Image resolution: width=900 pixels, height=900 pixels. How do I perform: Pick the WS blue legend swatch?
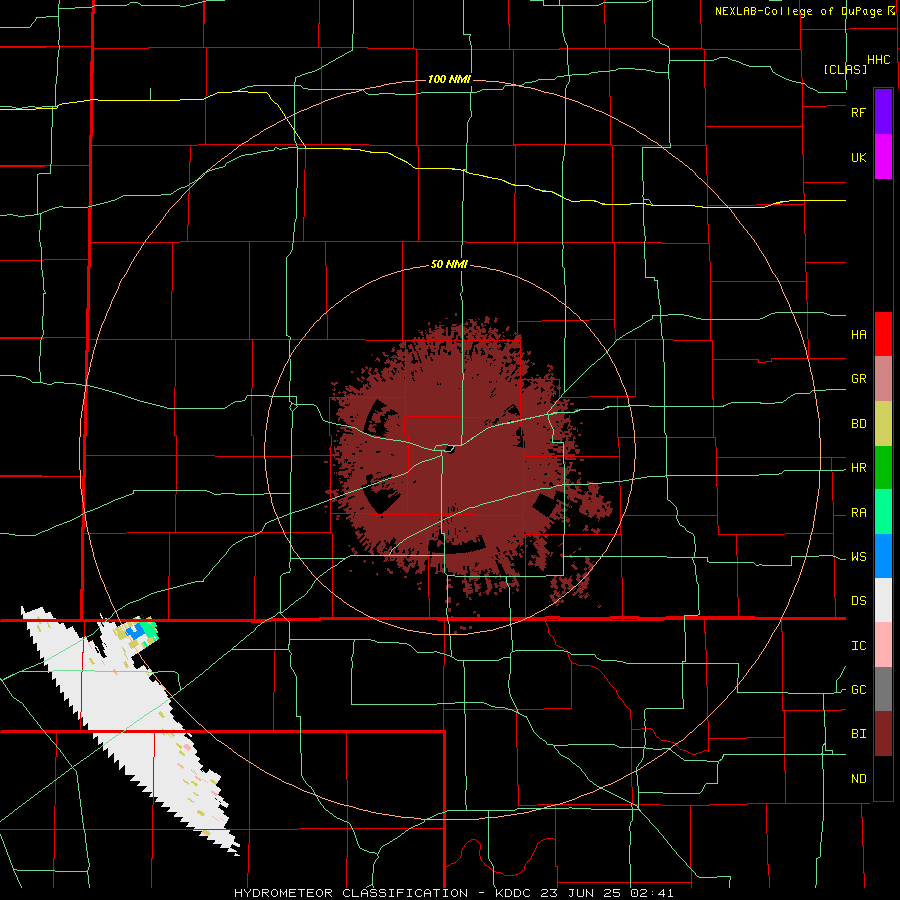[x=883, y=556]
